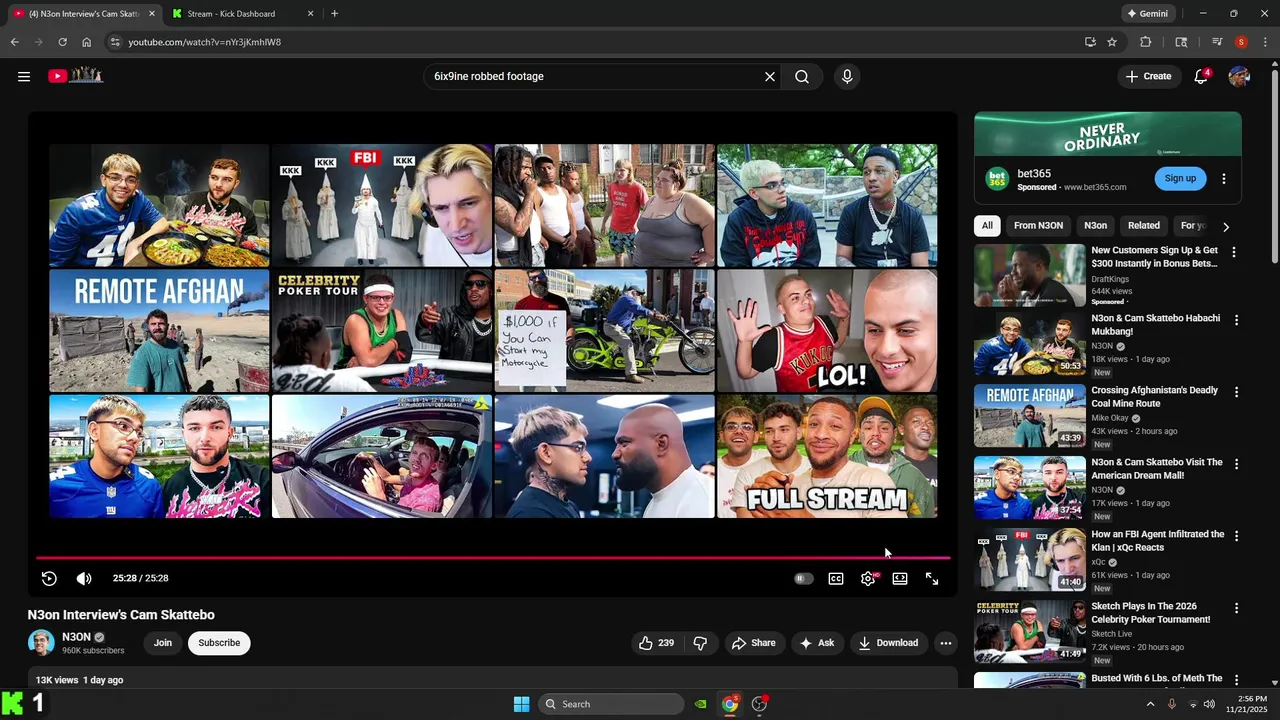
Task: Open the YouTube account avatar menu
Action: tap(1239, 76)
